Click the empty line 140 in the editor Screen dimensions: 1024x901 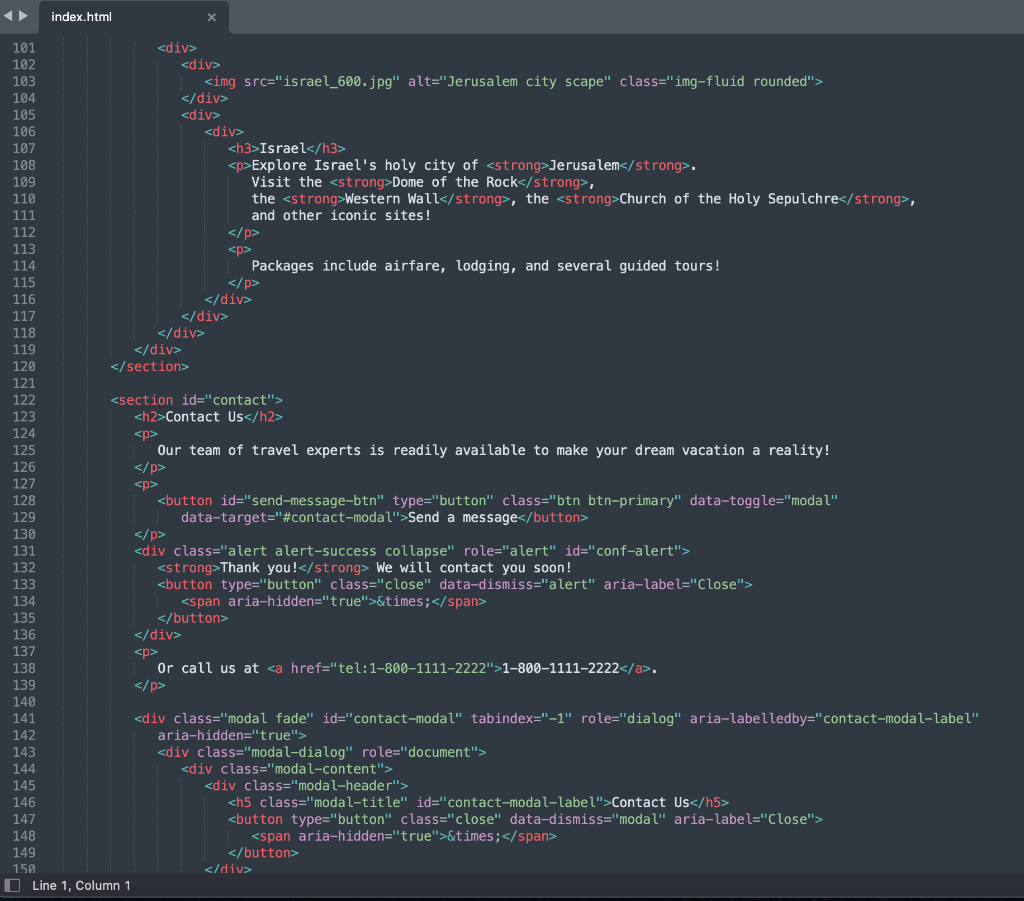coord(200,701)
